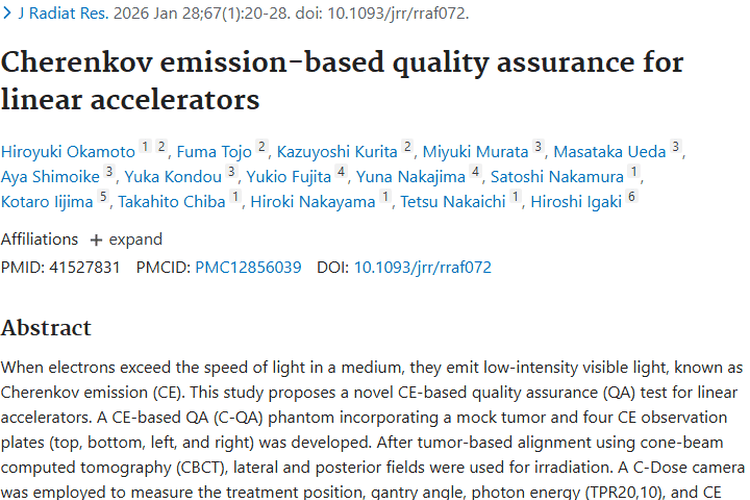Follow the DOI 10.1093/jrr/rraf072 link
Screen dimensions: 750x500
pyautogui.click(x=422, y=267)
